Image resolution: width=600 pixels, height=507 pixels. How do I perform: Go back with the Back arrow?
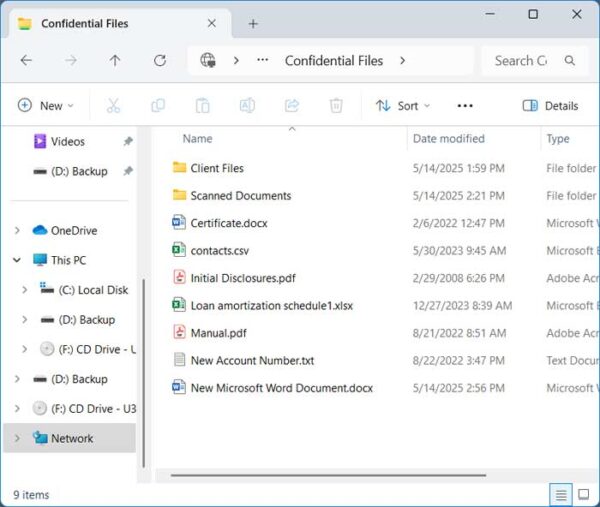point(26,60)
